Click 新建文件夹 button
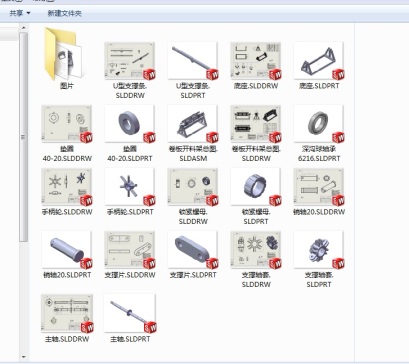 point(64,13)
